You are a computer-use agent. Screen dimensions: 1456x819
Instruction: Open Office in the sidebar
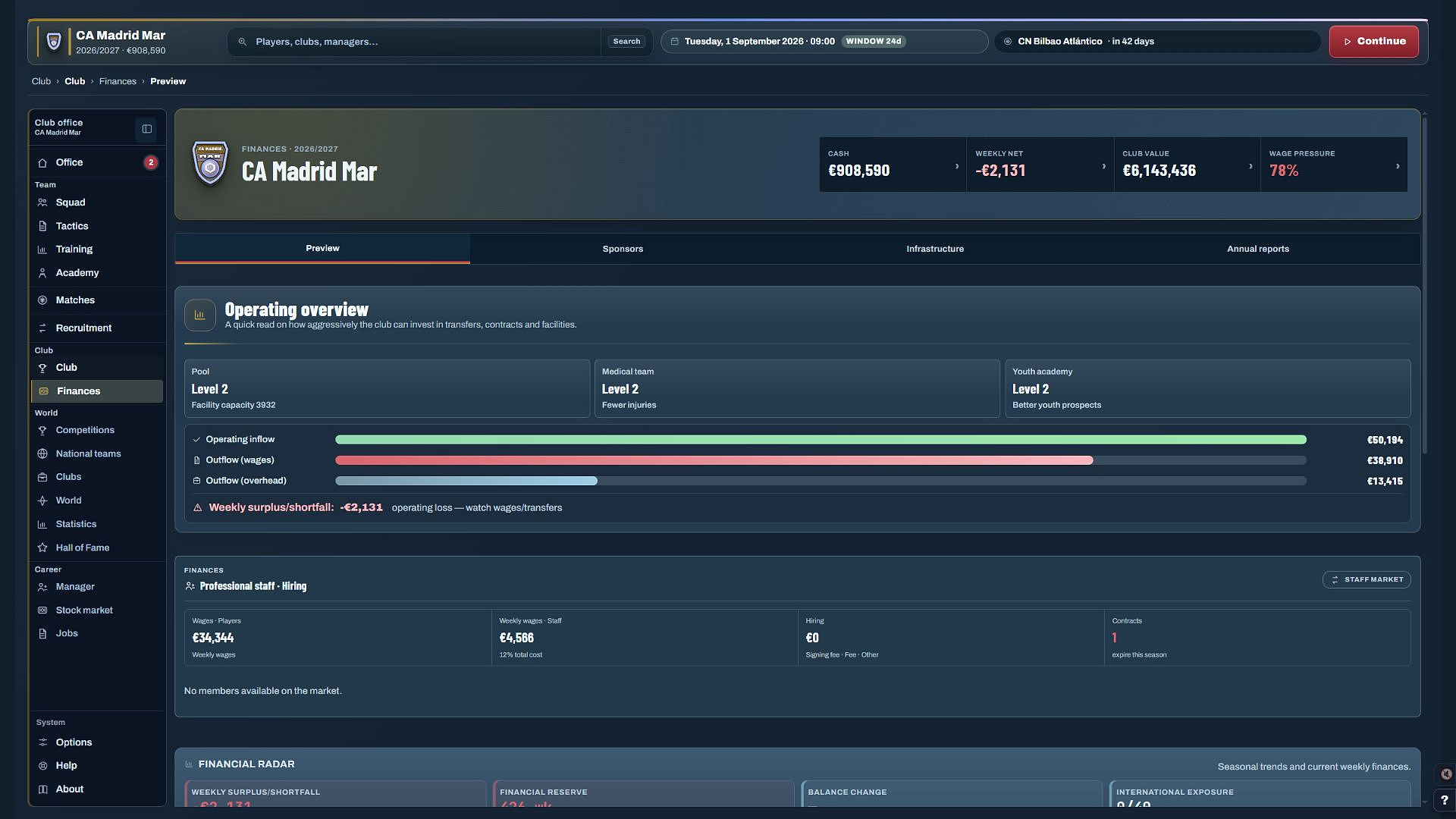(97, 162)
